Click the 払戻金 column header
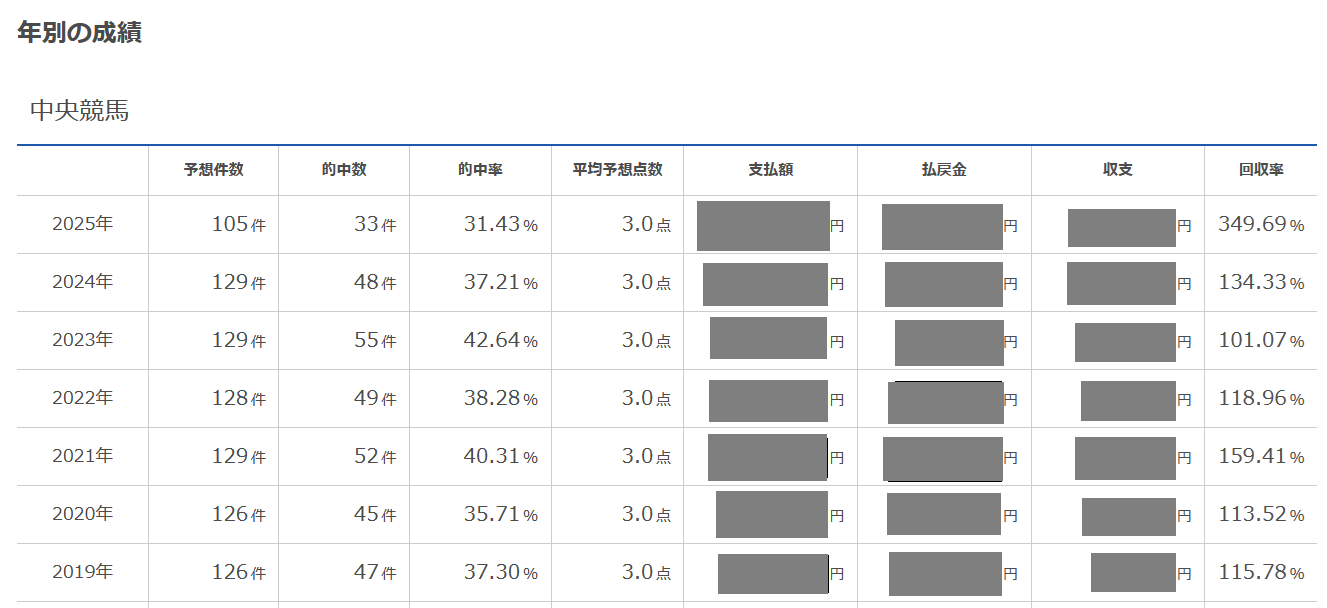Image resolution: width=1327 pixels, height=608 pixels. pos(944,170)
